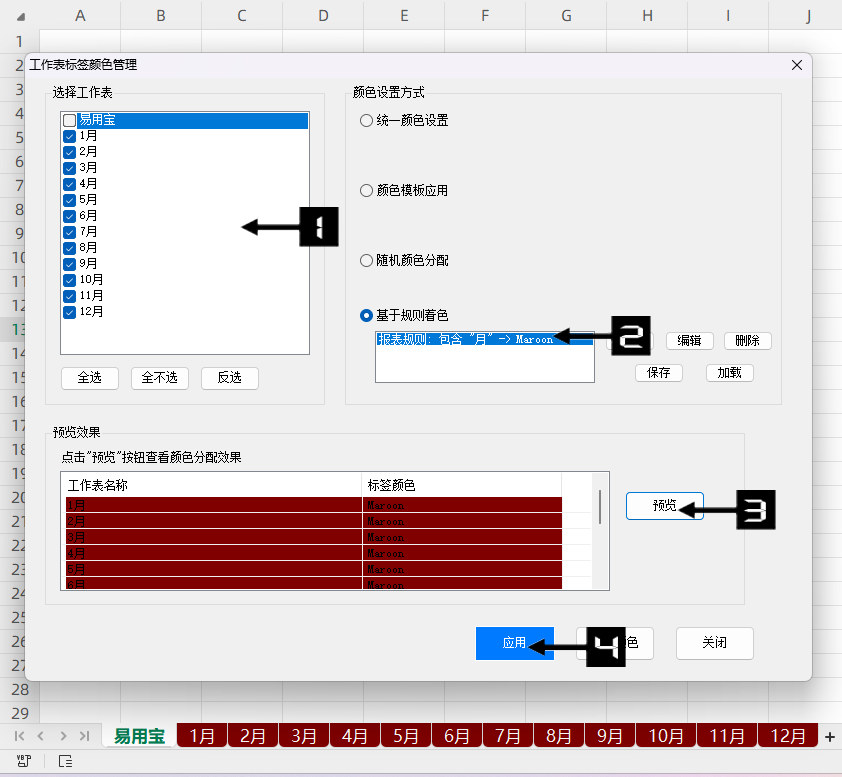Viewport: 842px width, 777px height.
Task: Click the first-sheet navigation arrow
Action: (19, 736)
